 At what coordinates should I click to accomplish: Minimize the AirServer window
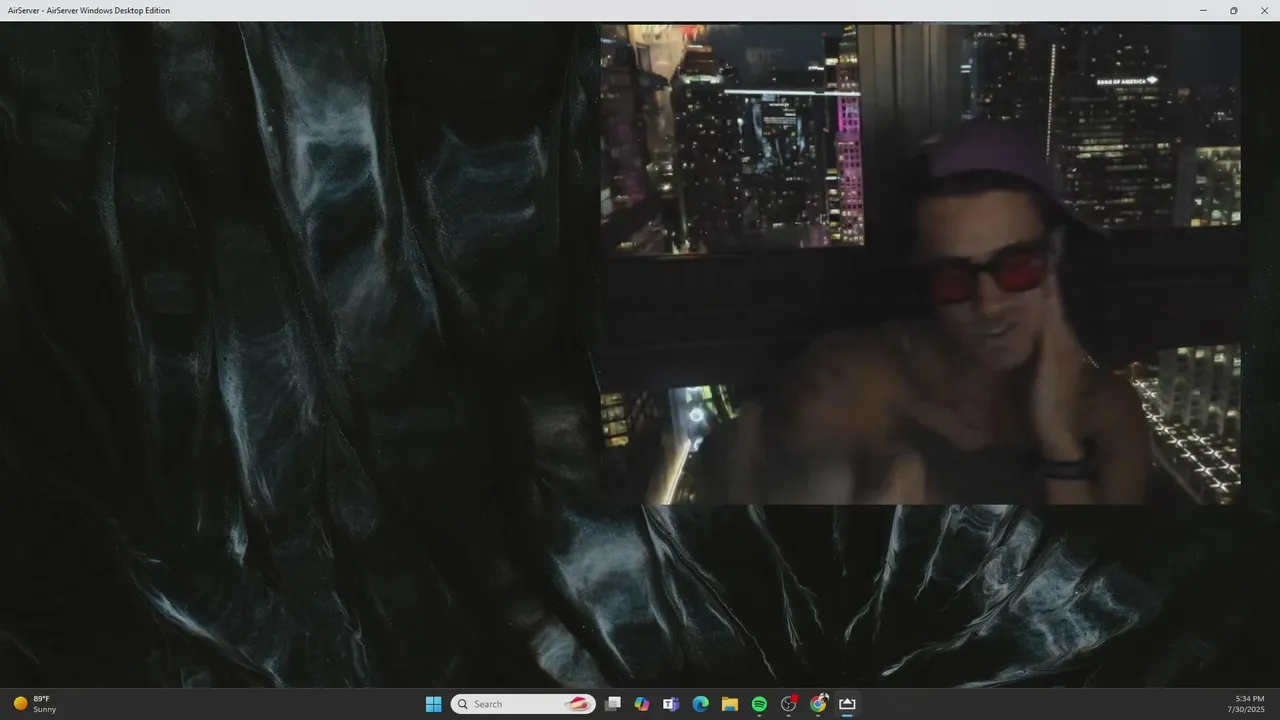tap(1203, 10)
